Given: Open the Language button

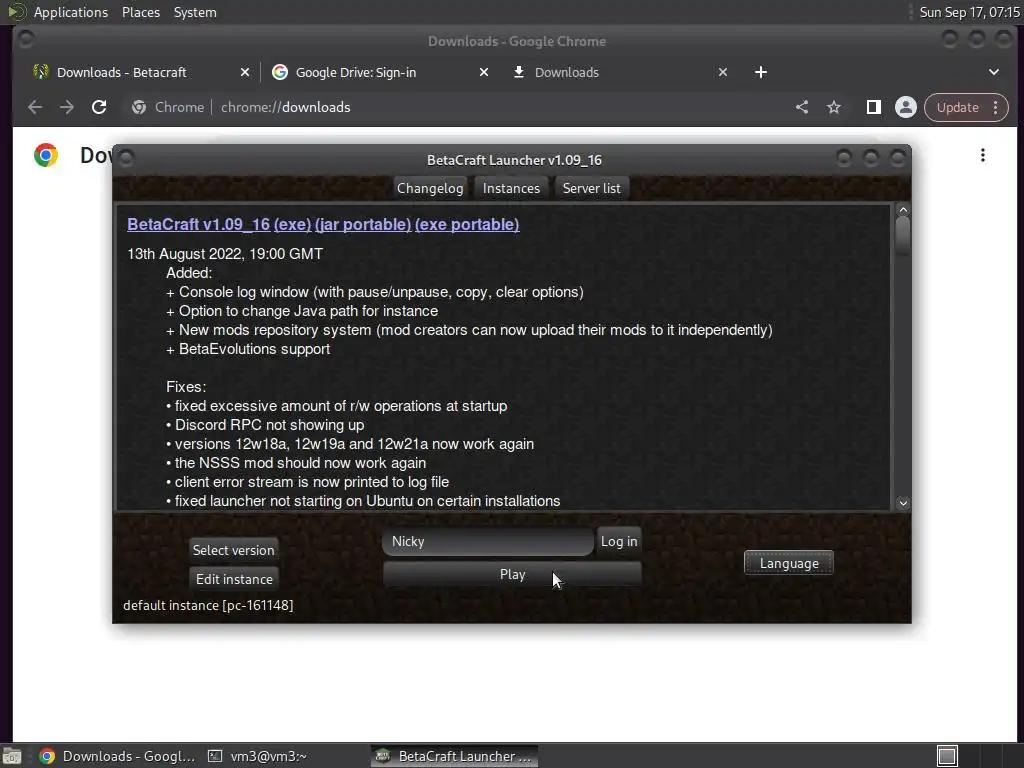Looking at the screenshot, I should tap(789, 564).
